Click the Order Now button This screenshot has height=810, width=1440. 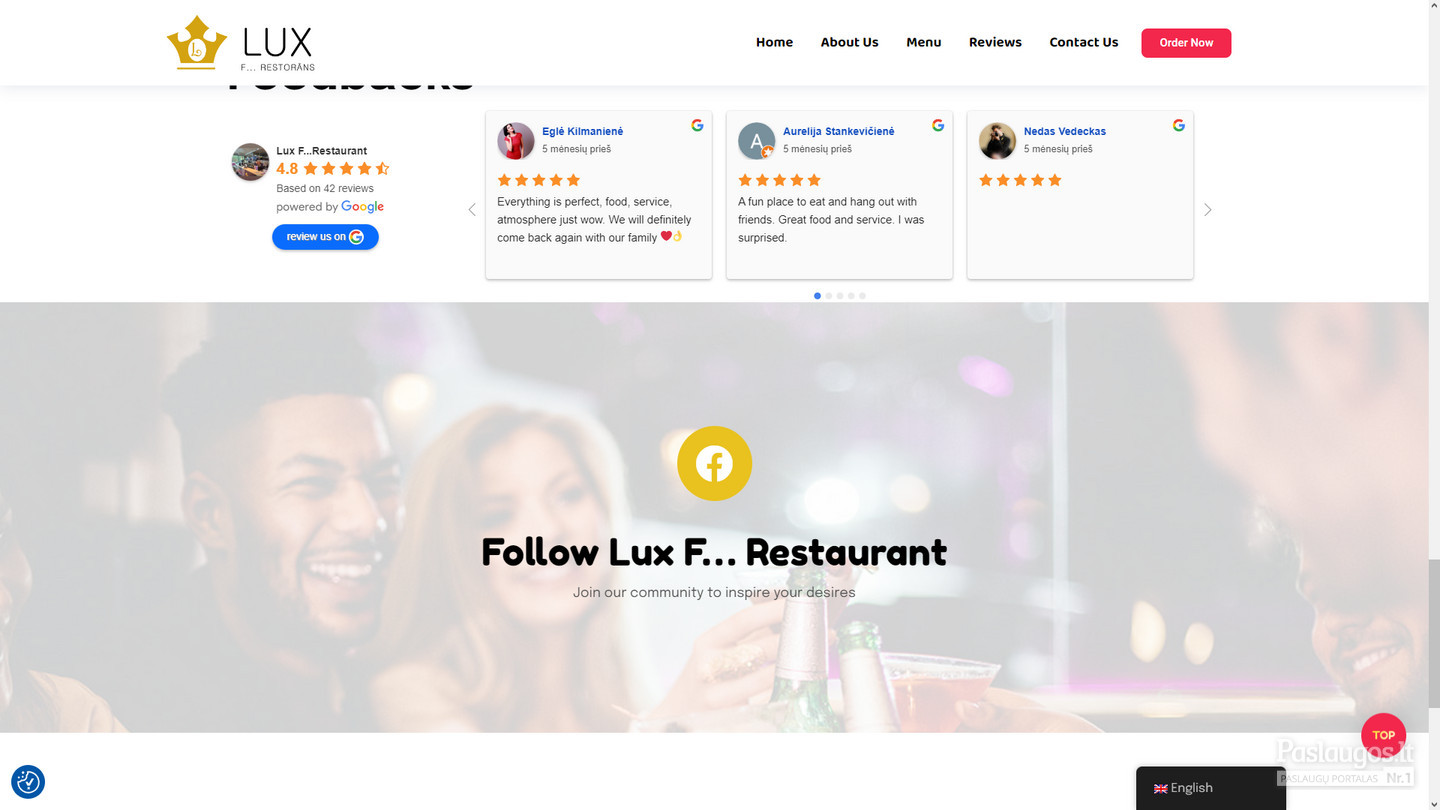pyautogui.click(x=1186, y=43)
